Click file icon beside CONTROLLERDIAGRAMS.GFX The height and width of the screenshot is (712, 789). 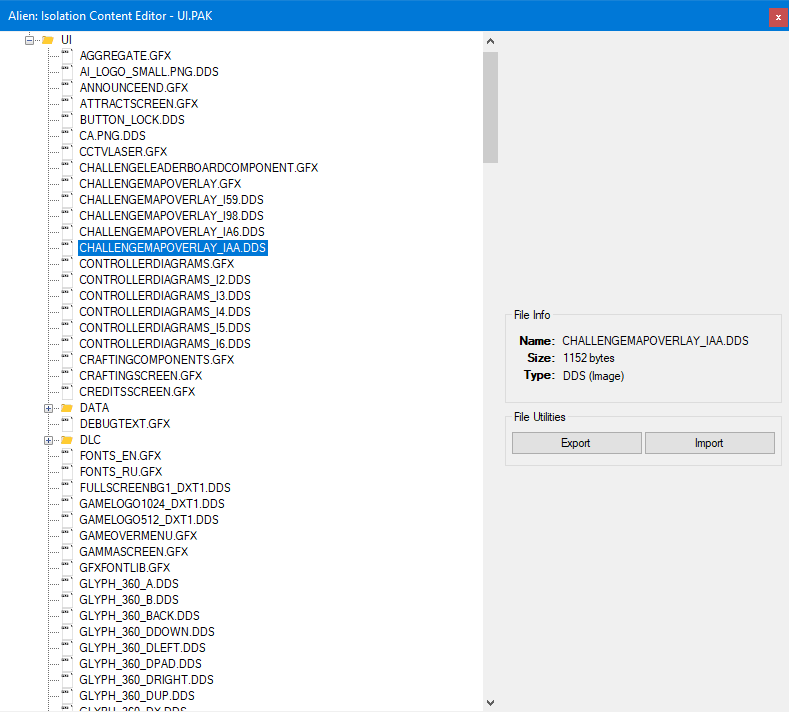pyautogui.click(x=67, y=264)
